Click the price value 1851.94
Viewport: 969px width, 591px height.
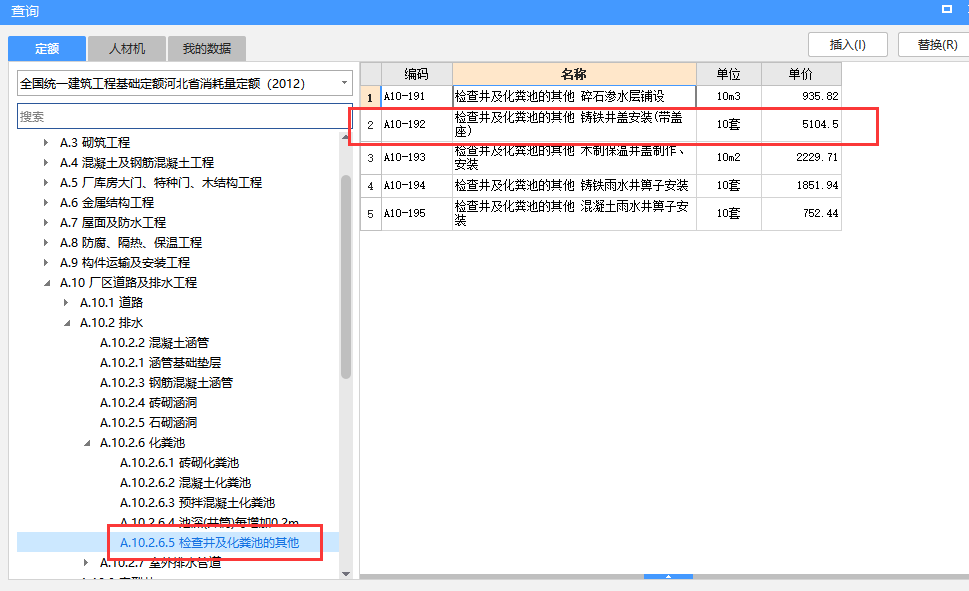817,185
